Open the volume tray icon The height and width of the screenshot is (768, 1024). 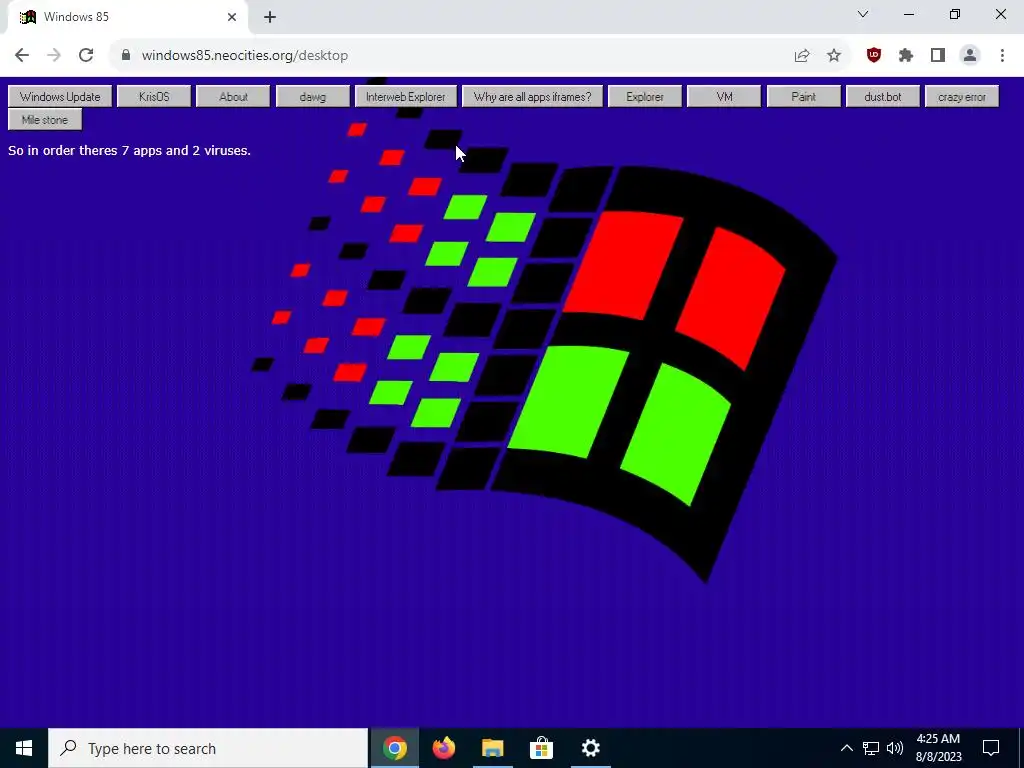(x=895, y=748)
